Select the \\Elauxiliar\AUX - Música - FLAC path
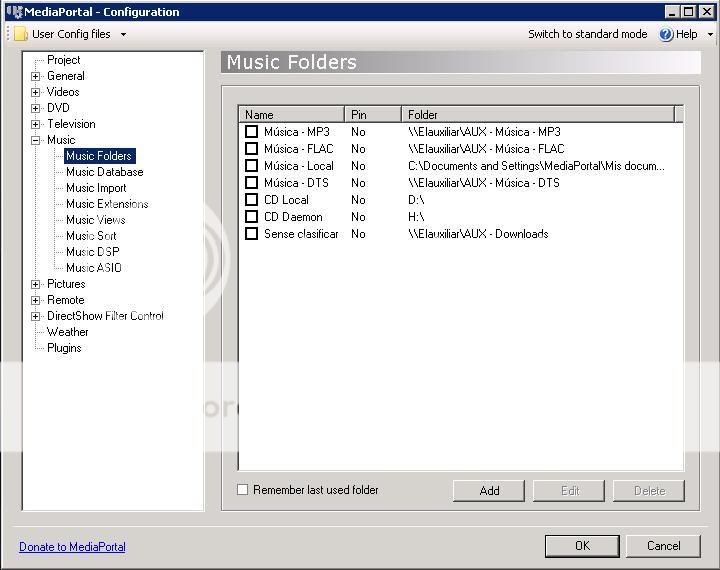This screenshot has height=570, width=720. [x=486, y=149]
